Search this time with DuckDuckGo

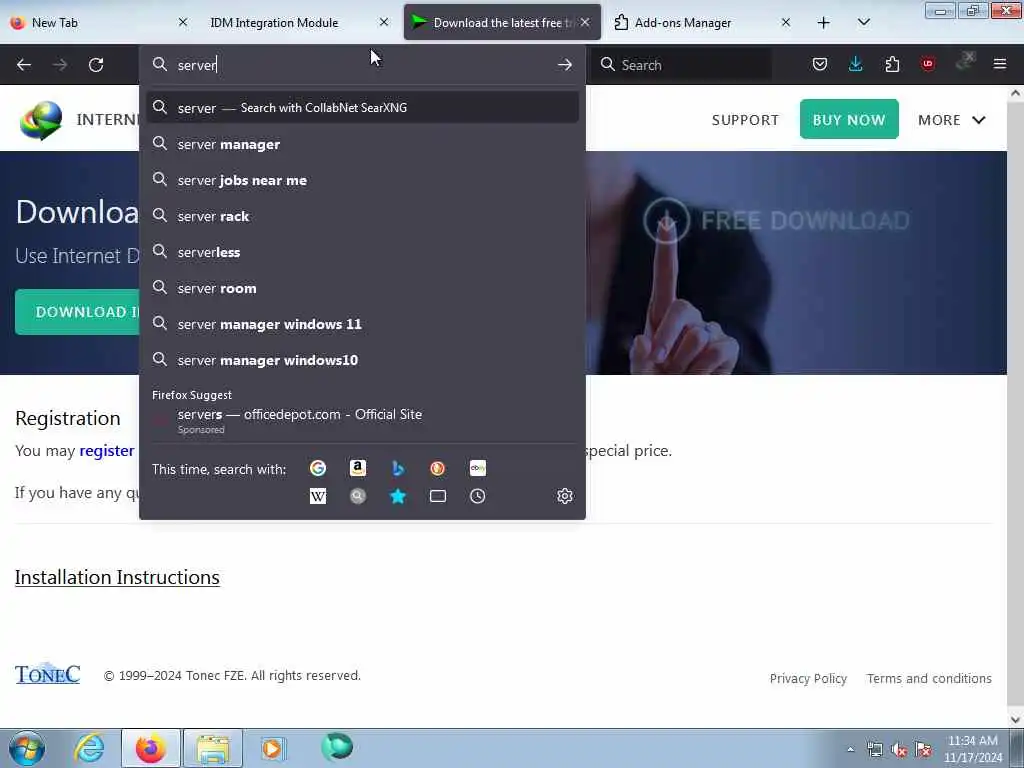pyautogui.click(x=438, y=468)
